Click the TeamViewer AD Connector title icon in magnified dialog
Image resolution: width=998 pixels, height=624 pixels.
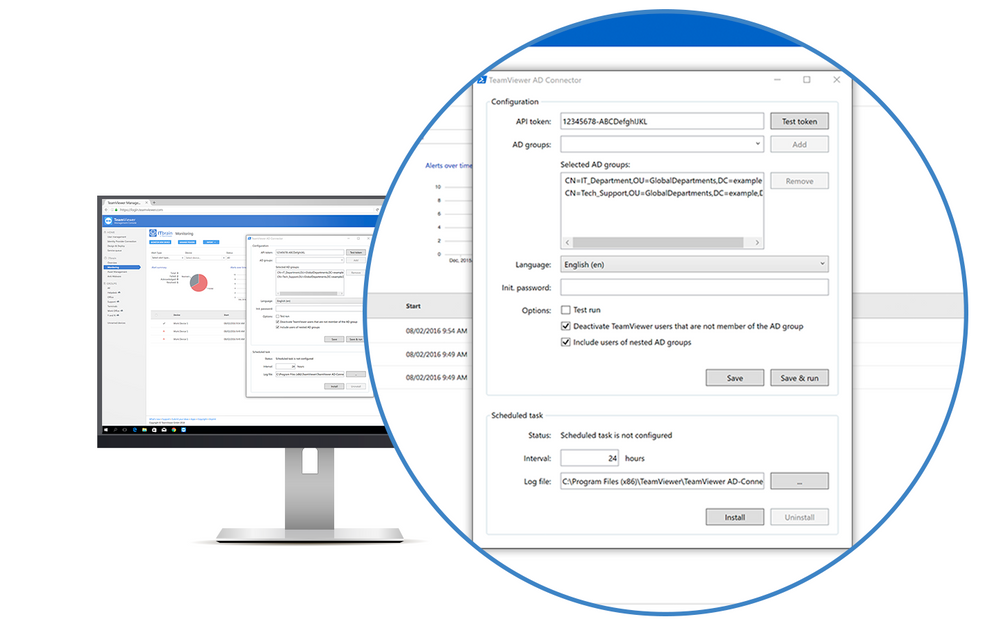click(x=482, y=80)
